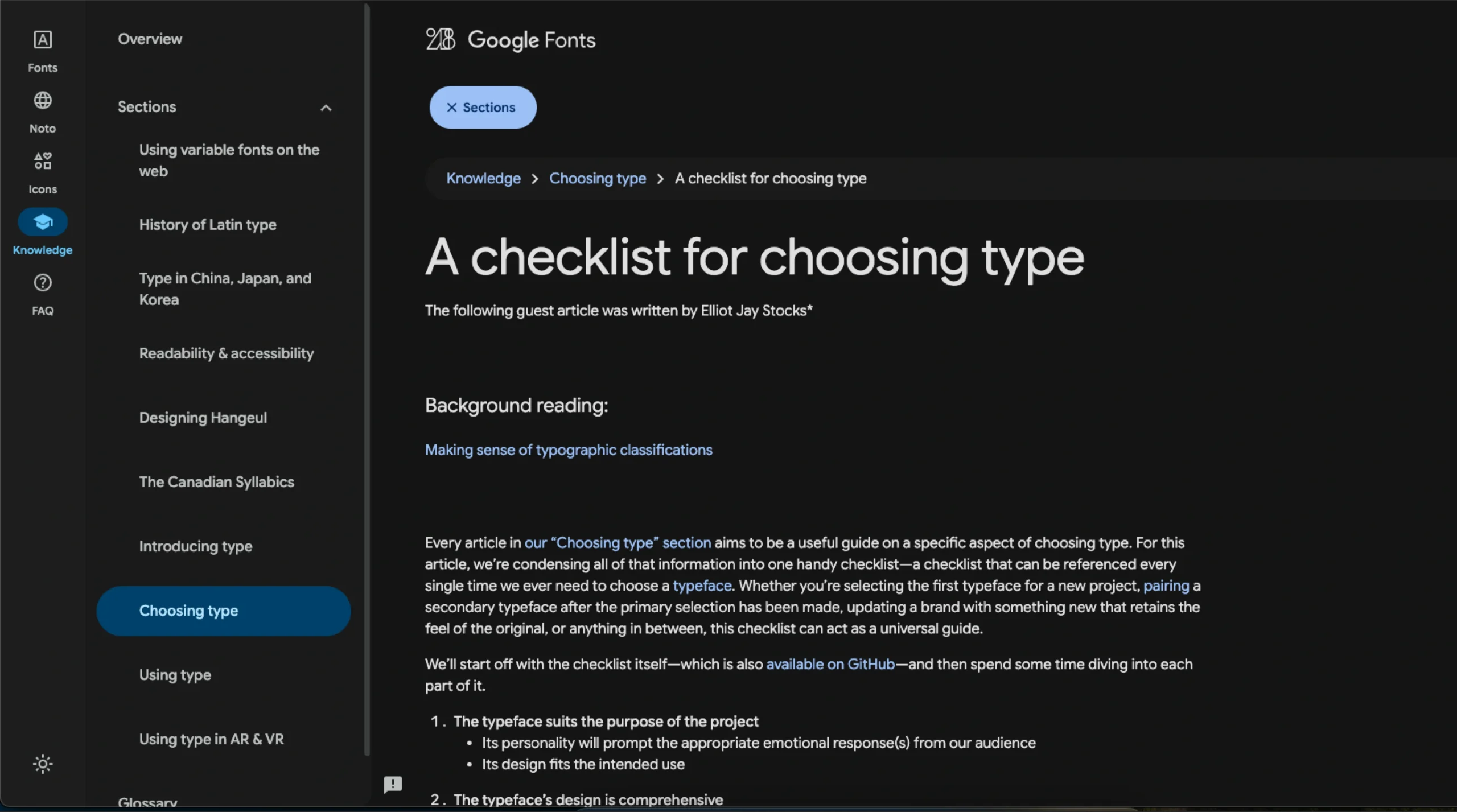The height and width of the screenshot is (812, 1457).
Task: Click the Knowledge breadcrumb link
Action: coord(483,179)
